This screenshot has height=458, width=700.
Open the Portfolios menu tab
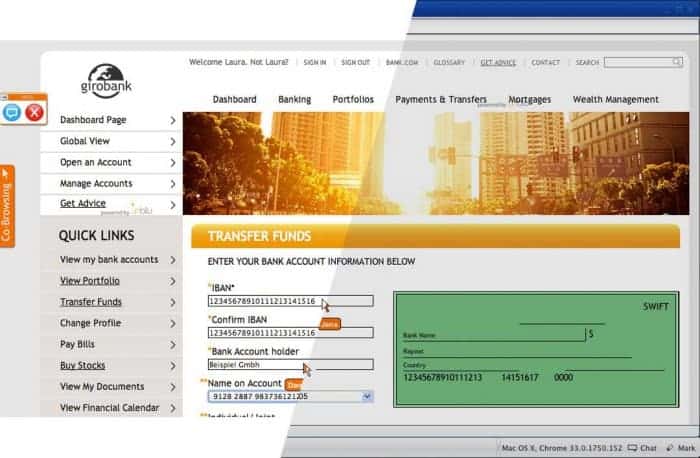coord(353,100)
